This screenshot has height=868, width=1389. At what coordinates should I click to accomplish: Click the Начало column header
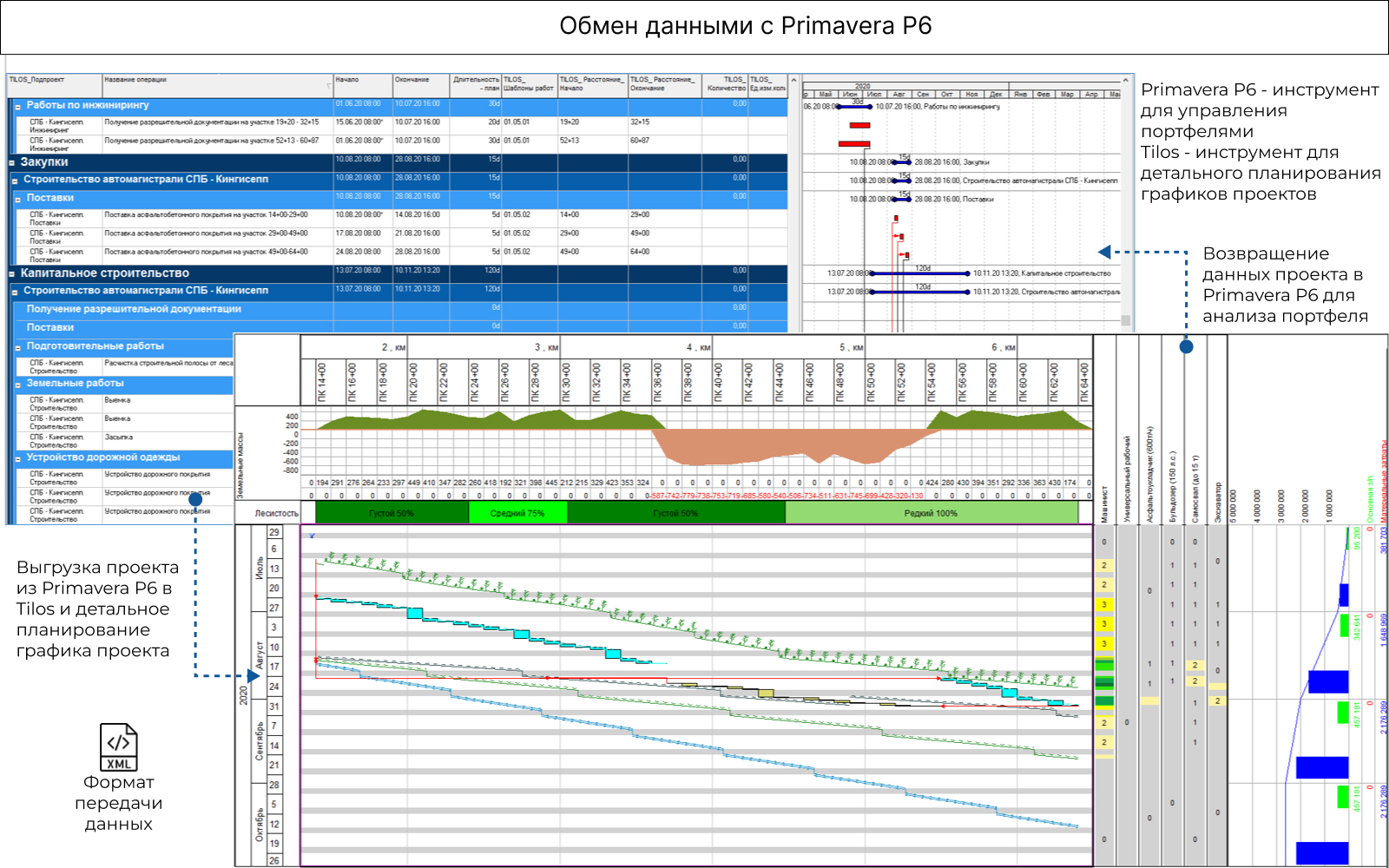point(364,84)
